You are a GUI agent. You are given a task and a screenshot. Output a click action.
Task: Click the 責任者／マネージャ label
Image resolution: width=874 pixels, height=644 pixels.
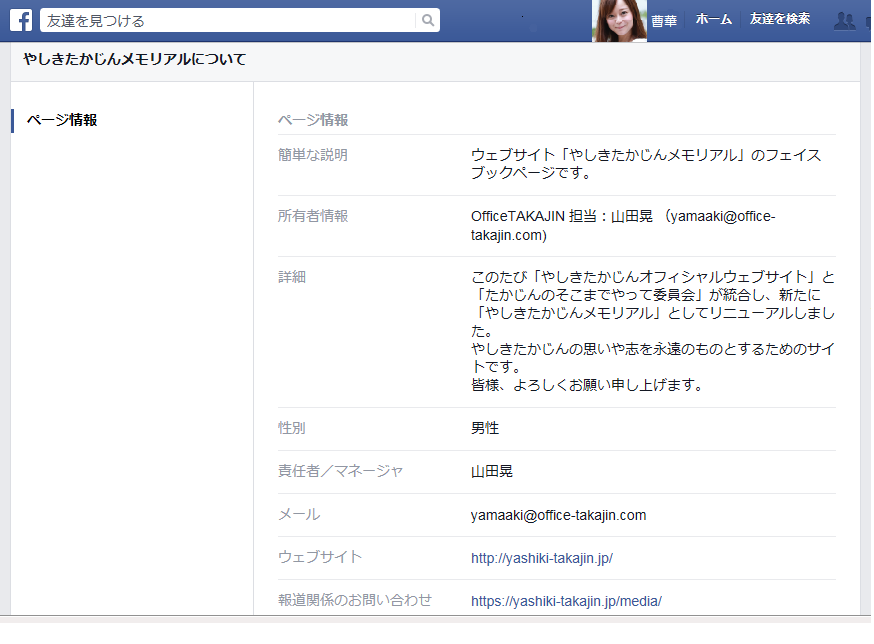[x=340, y=471]
